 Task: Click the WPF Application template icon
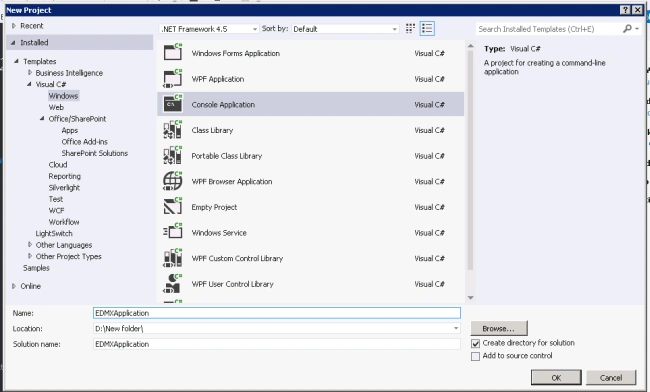coord(173,78)
